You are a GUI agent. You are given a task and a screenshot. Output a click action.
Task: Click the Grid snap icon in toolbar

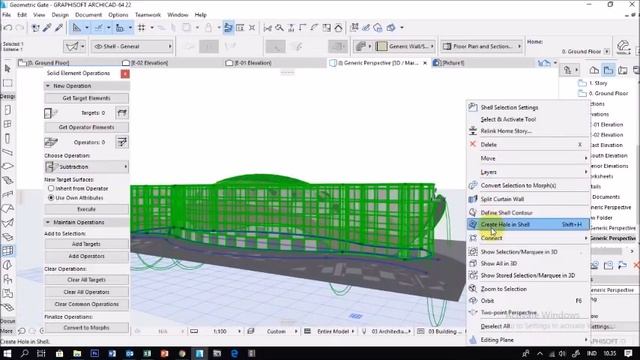point(142,28)
